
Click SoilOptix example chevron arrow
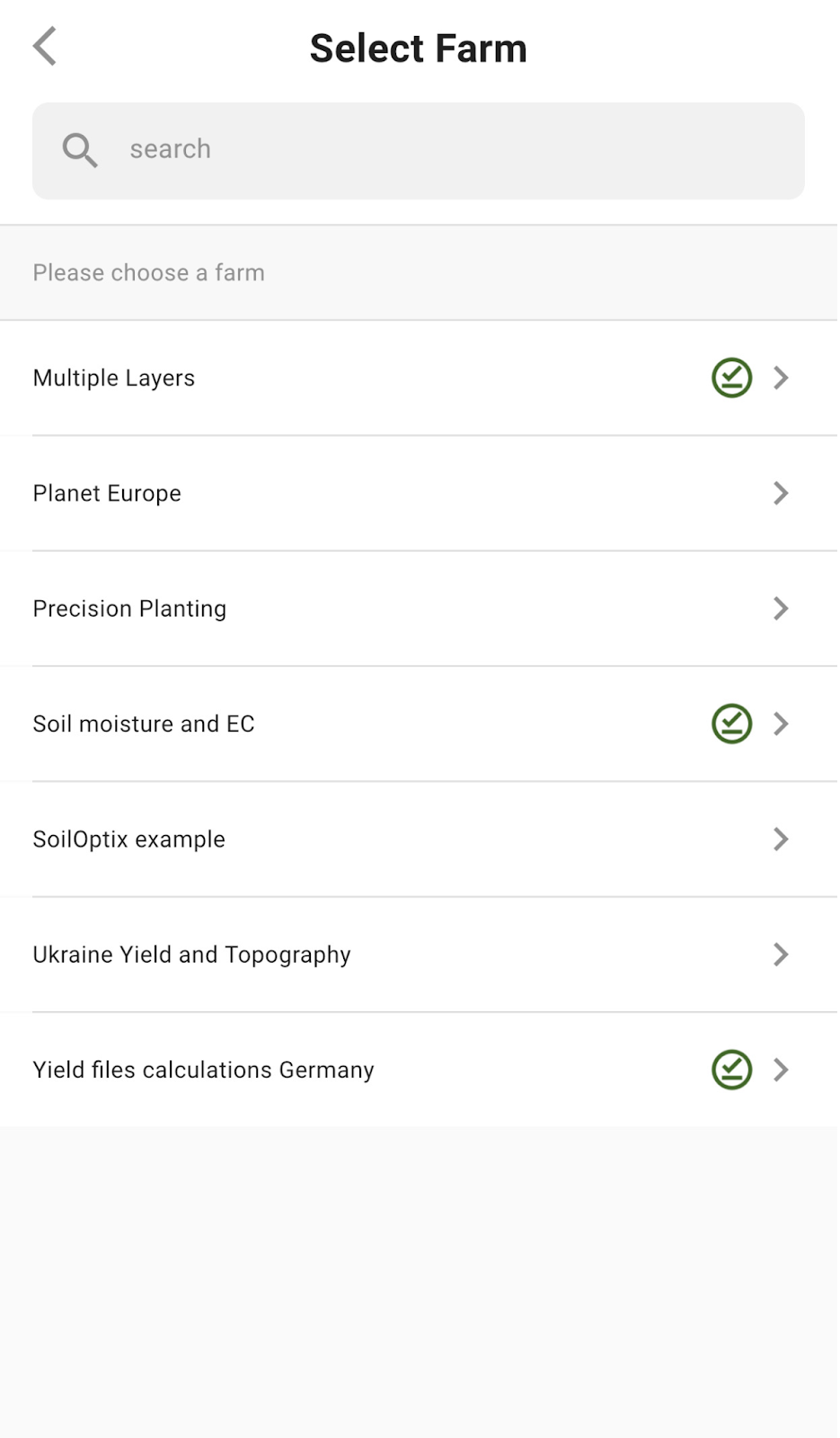781,839
